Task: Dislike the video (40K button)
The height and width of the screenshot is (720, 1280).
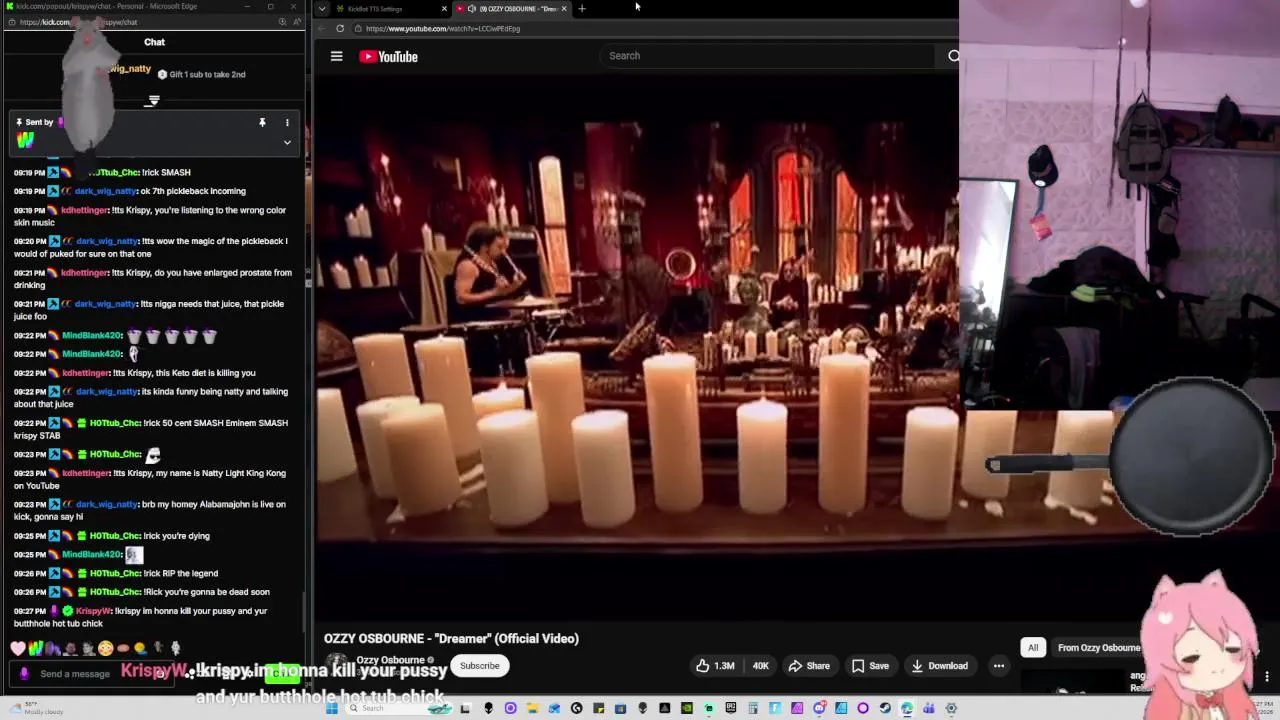Action: (760, 666)
